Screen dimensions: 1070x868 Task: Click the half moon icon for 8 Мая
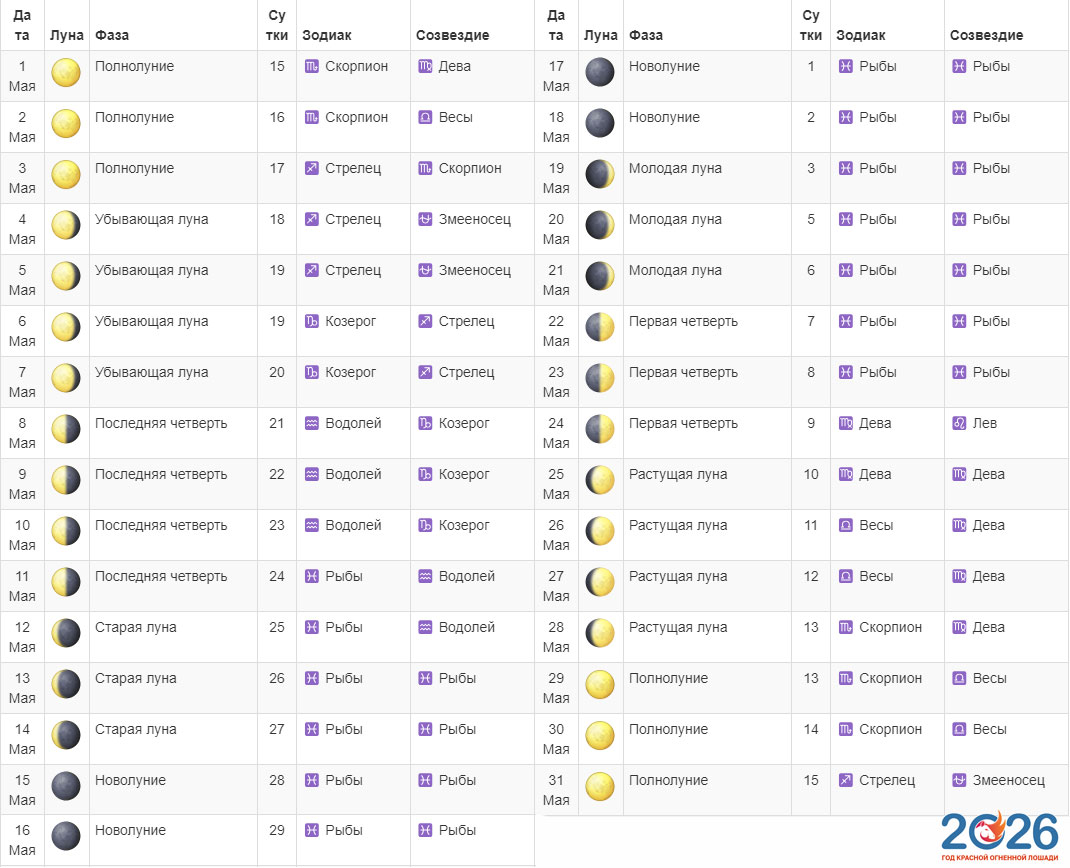pyautogui.click(x=66, y=429)
